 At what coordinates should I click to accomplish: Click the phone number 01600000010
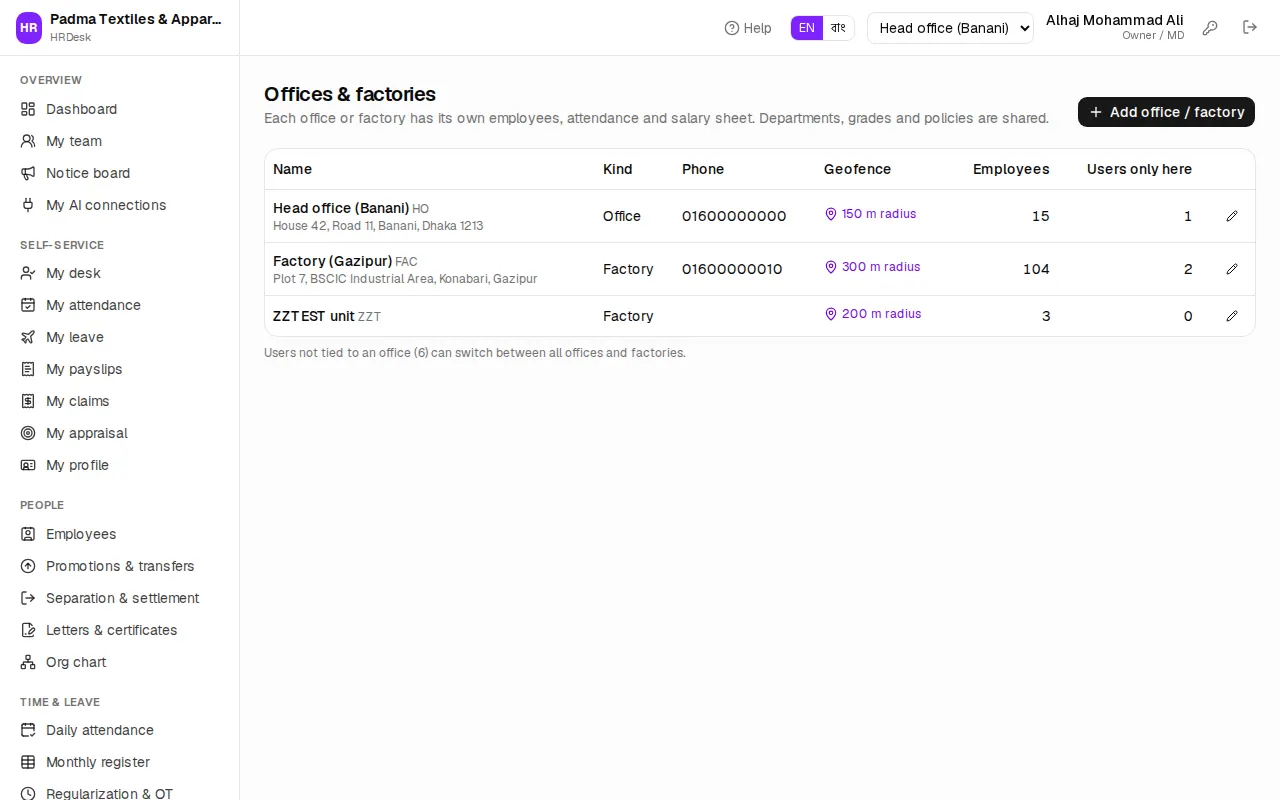pyautogui.click(x=732, y=269)
